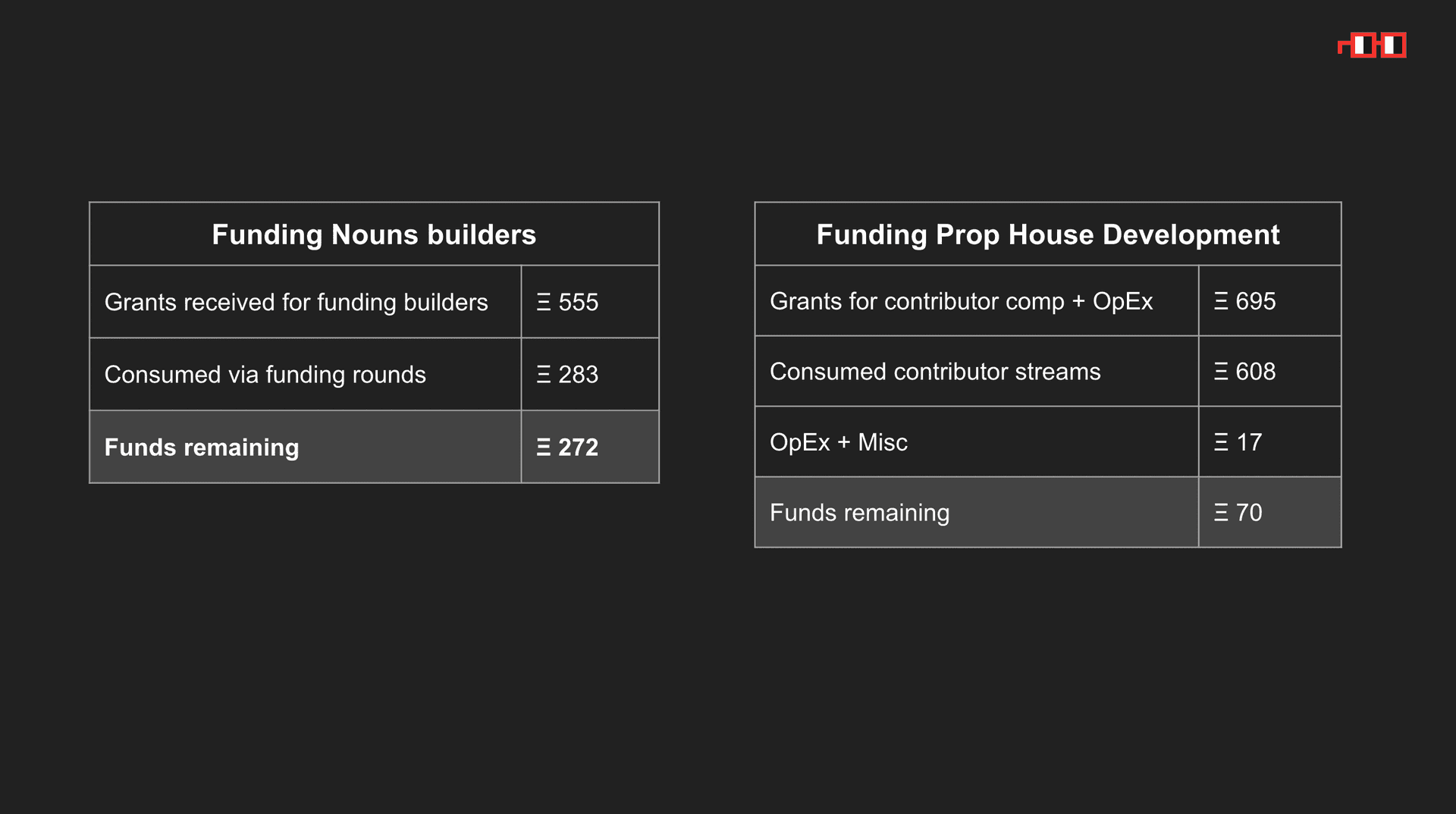
Task: Click the bold number 272
Action: (579, 448)
